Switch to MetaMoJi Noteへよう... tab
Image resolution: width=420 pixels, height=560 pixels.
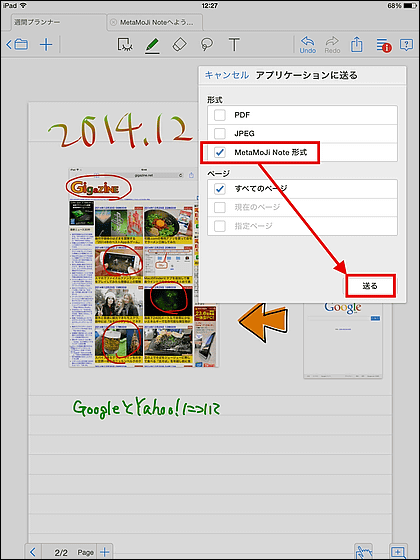tap(155, 22)
